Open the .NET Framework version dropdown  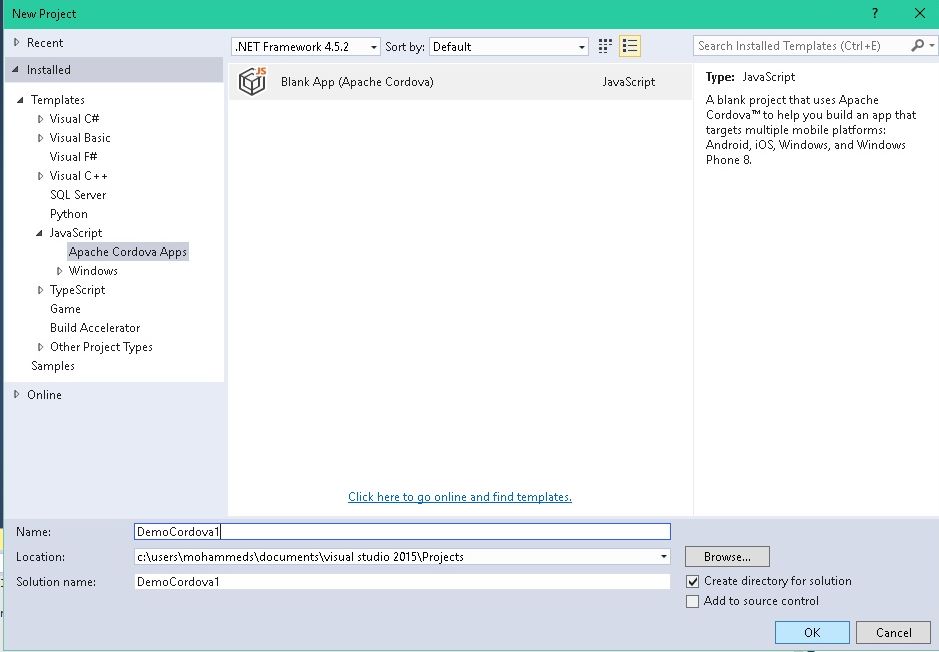point(305,47)
